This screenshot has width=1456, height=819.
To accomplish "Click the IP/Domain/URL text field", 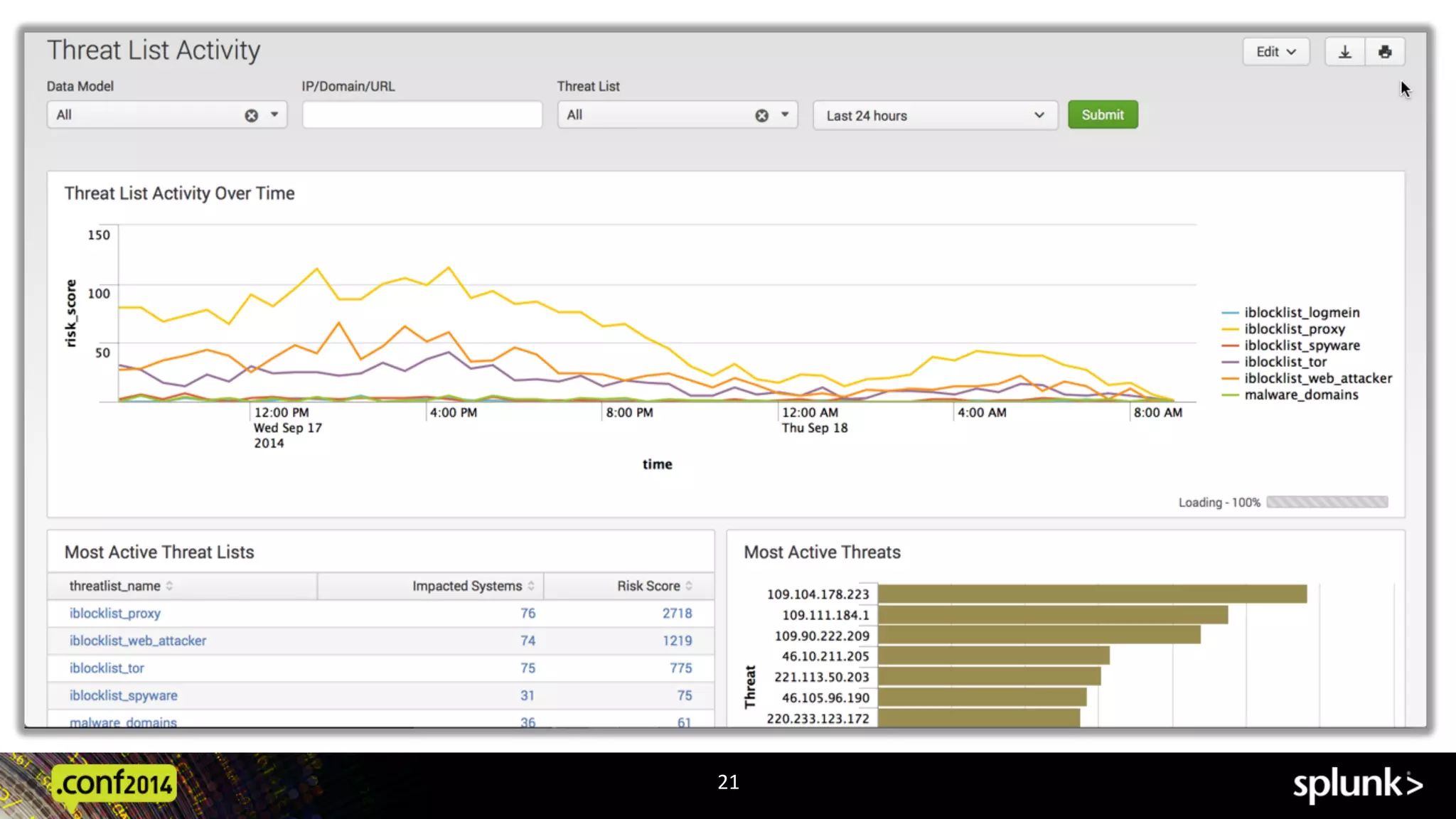I will [422, 115].
